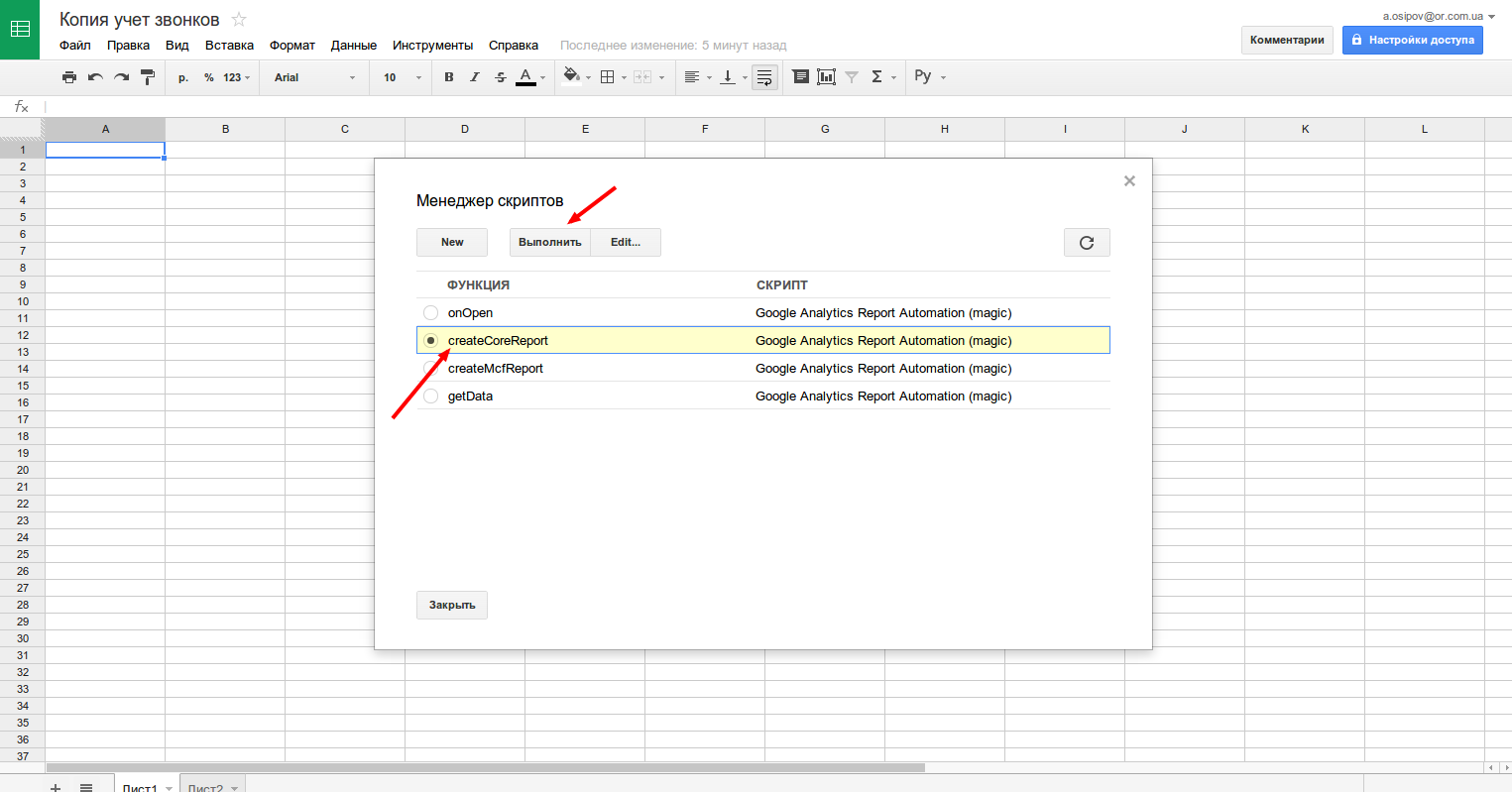Toggle bold text formatting

449,77
